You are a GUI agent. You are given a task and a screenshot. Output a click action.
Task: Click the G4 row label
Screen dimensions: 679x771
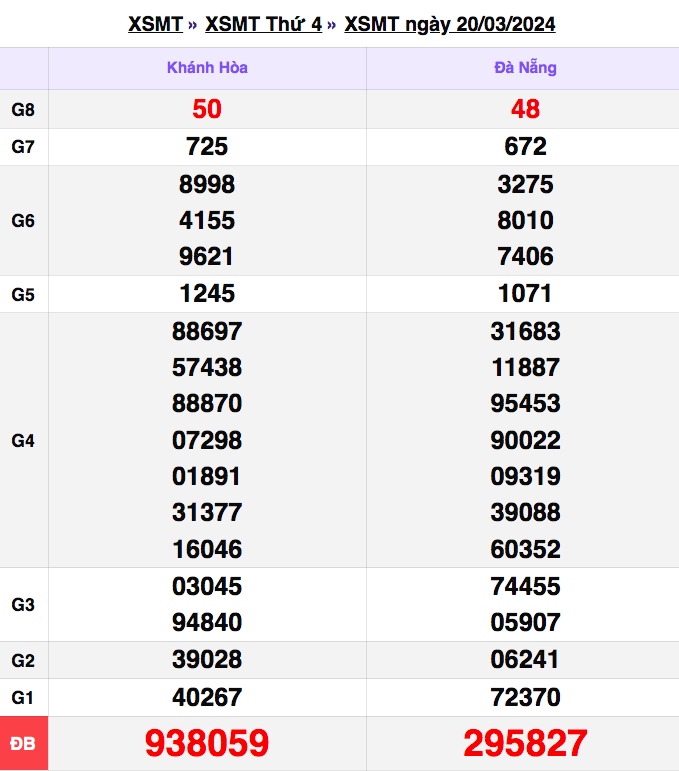tap(23, 440)
